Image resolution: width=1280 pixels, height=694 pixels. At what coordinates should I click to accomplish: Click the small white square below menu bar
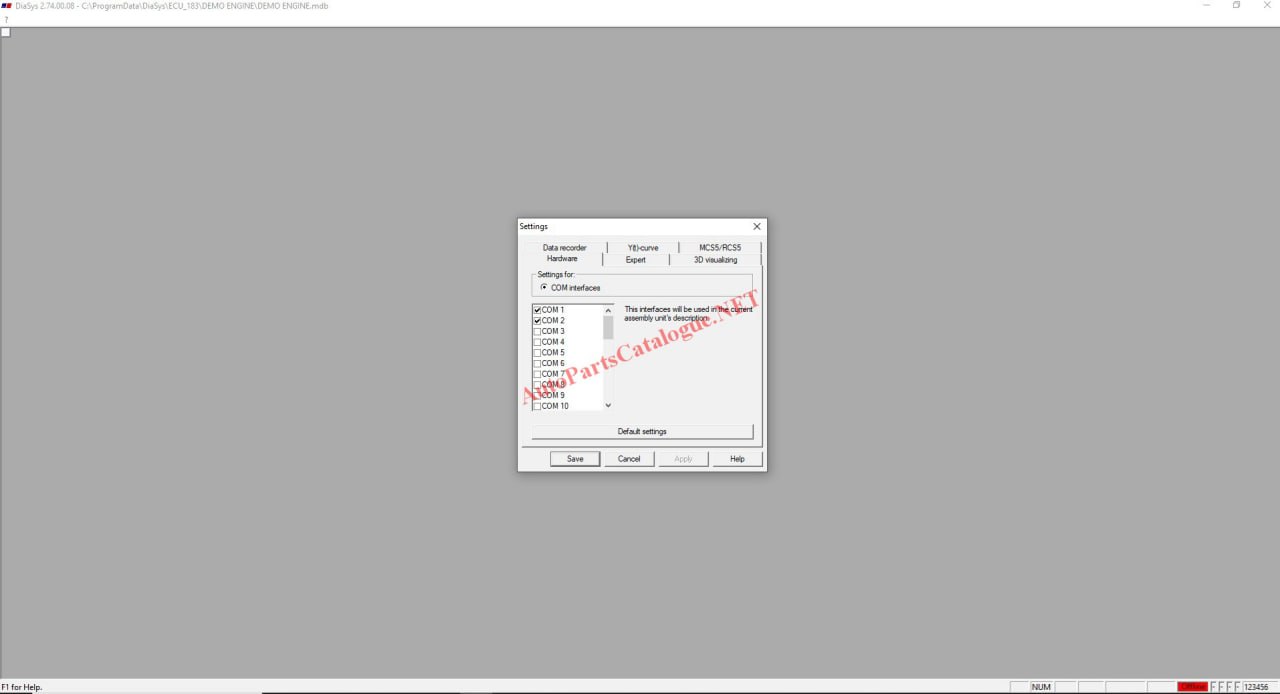[x=5, y=32]
